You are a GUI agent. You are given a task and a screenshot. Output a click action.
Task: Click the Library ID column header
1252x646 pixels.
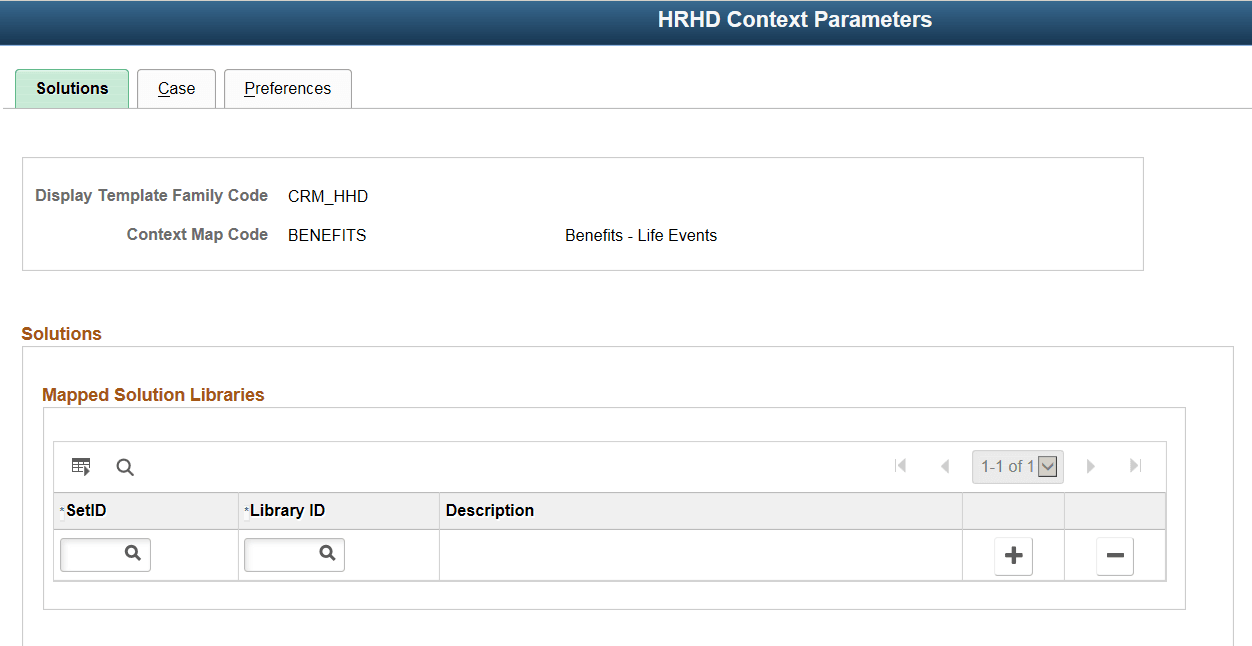(290, 511)
